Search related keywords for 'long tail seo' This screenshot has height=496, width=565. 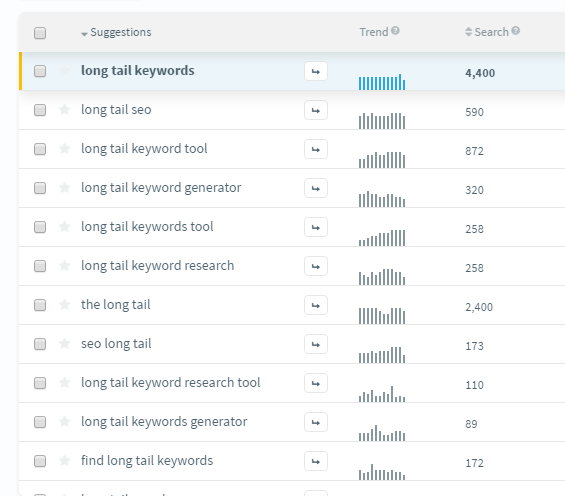(x=316, y=110)
